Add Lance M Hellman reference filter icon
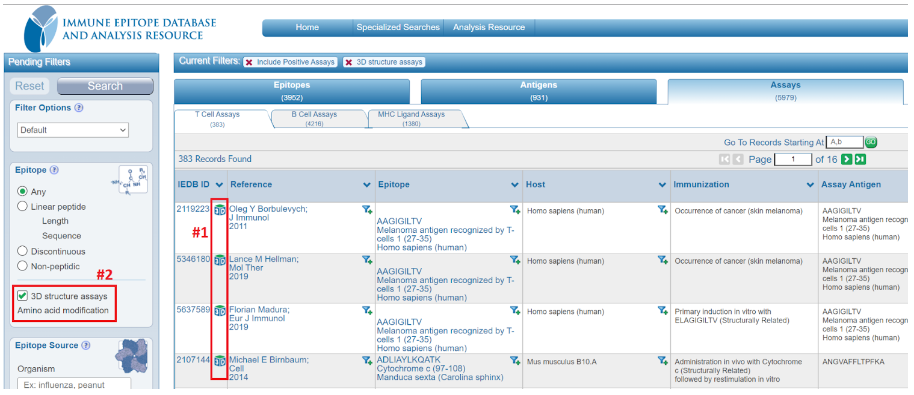Screen dimensions: 914x395 tap(367, 260)
